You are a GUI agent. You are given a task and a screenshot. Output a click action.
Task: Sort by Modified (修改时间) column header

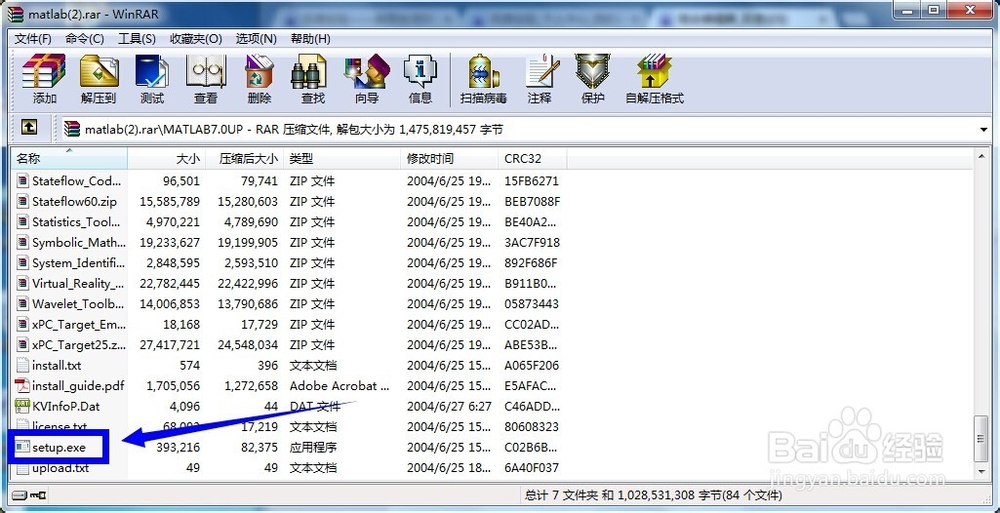pos(450,158)
